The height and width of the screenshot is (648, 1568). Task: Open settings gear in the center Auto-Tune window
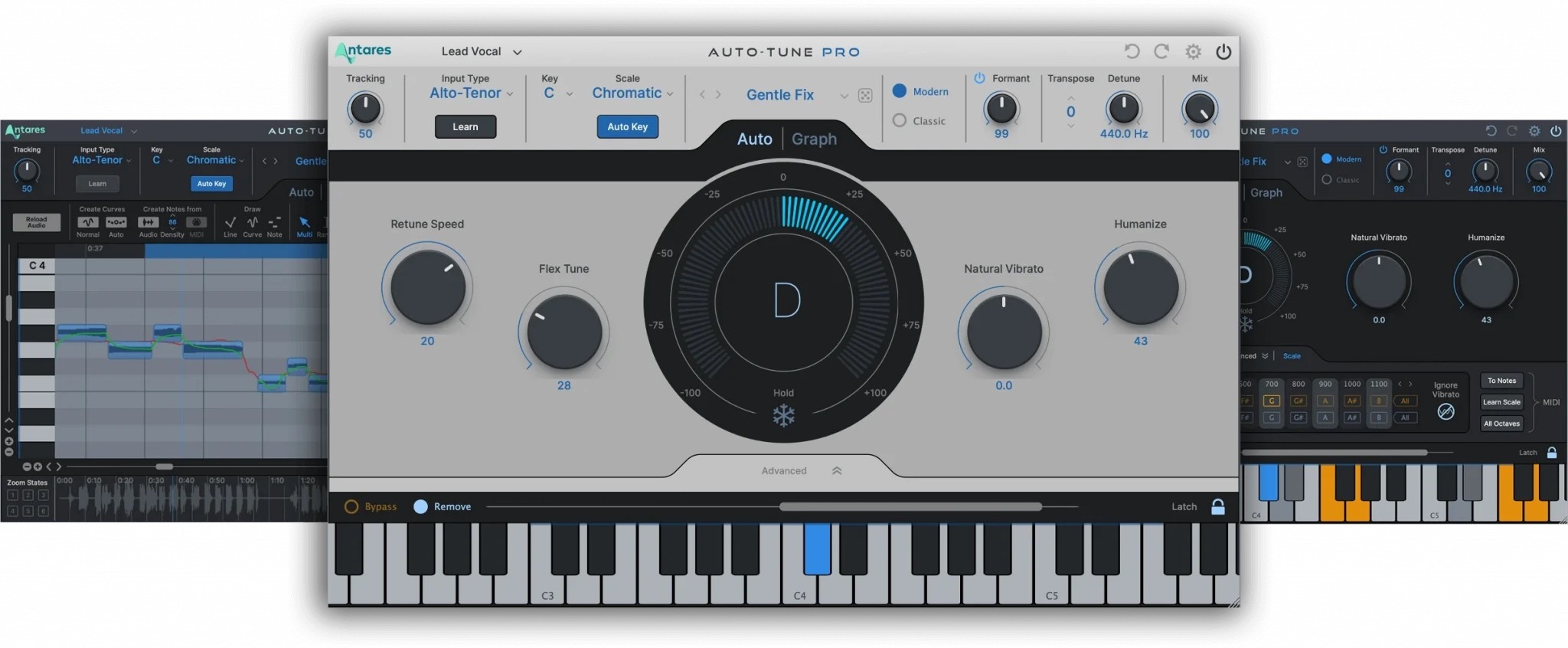[x=1193, y=51]
